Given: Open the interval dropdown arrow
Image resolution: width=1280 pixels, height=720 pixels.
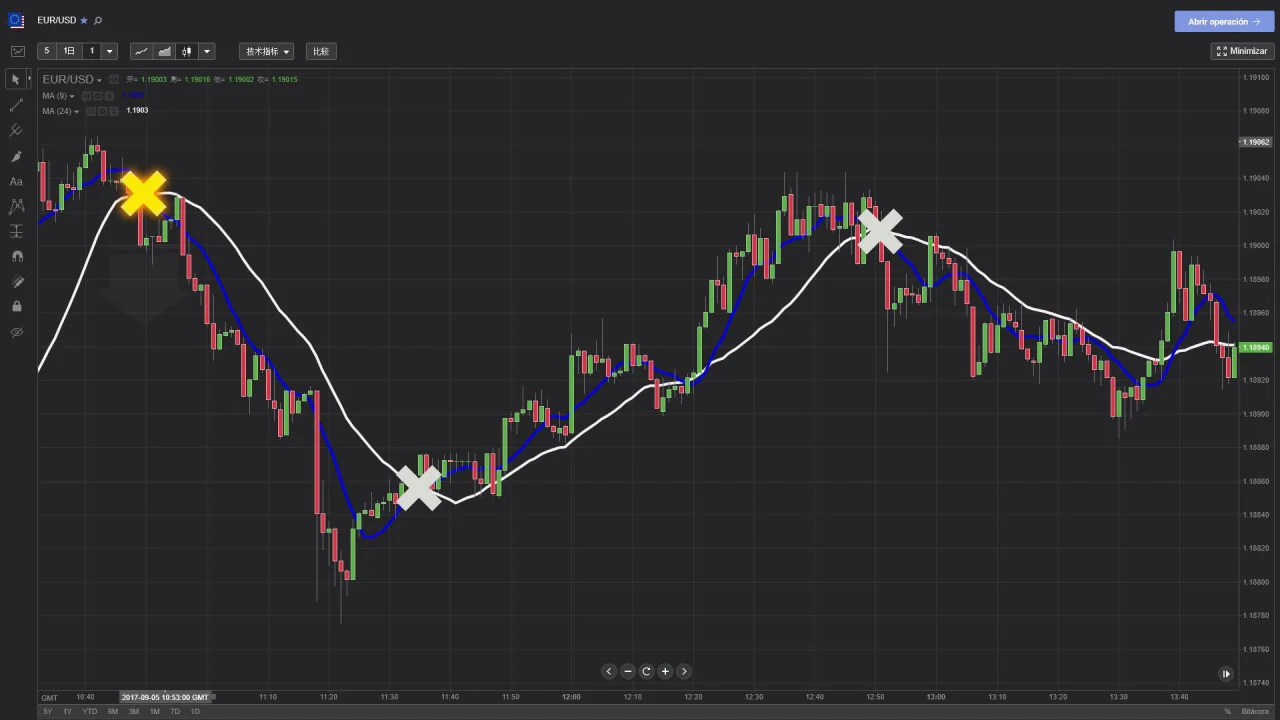Looking at the screenshot, I should click(109, 51).
